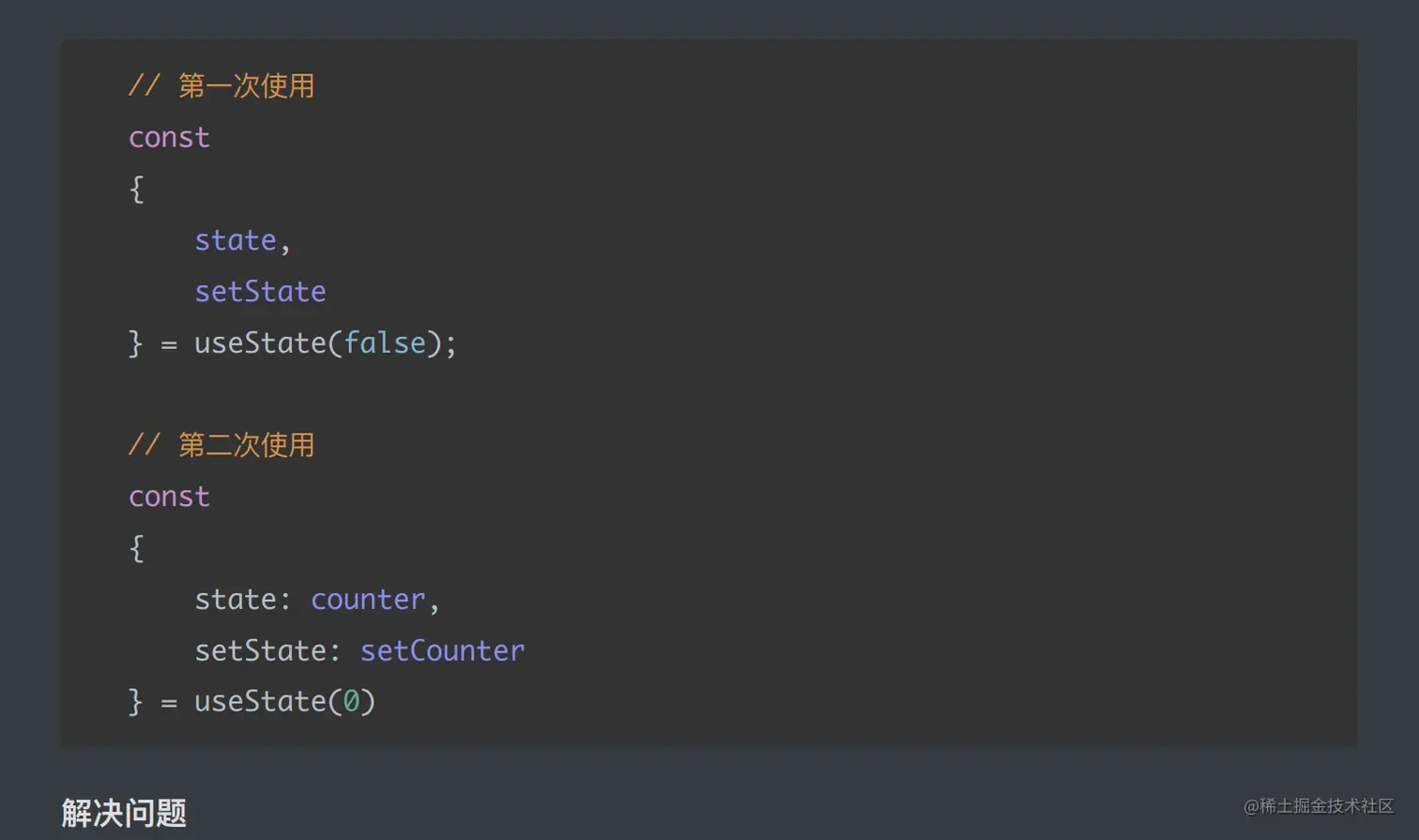The image size is (1419, 840).
Task: Select the setCounter identifier
Action: pos(442,651)
